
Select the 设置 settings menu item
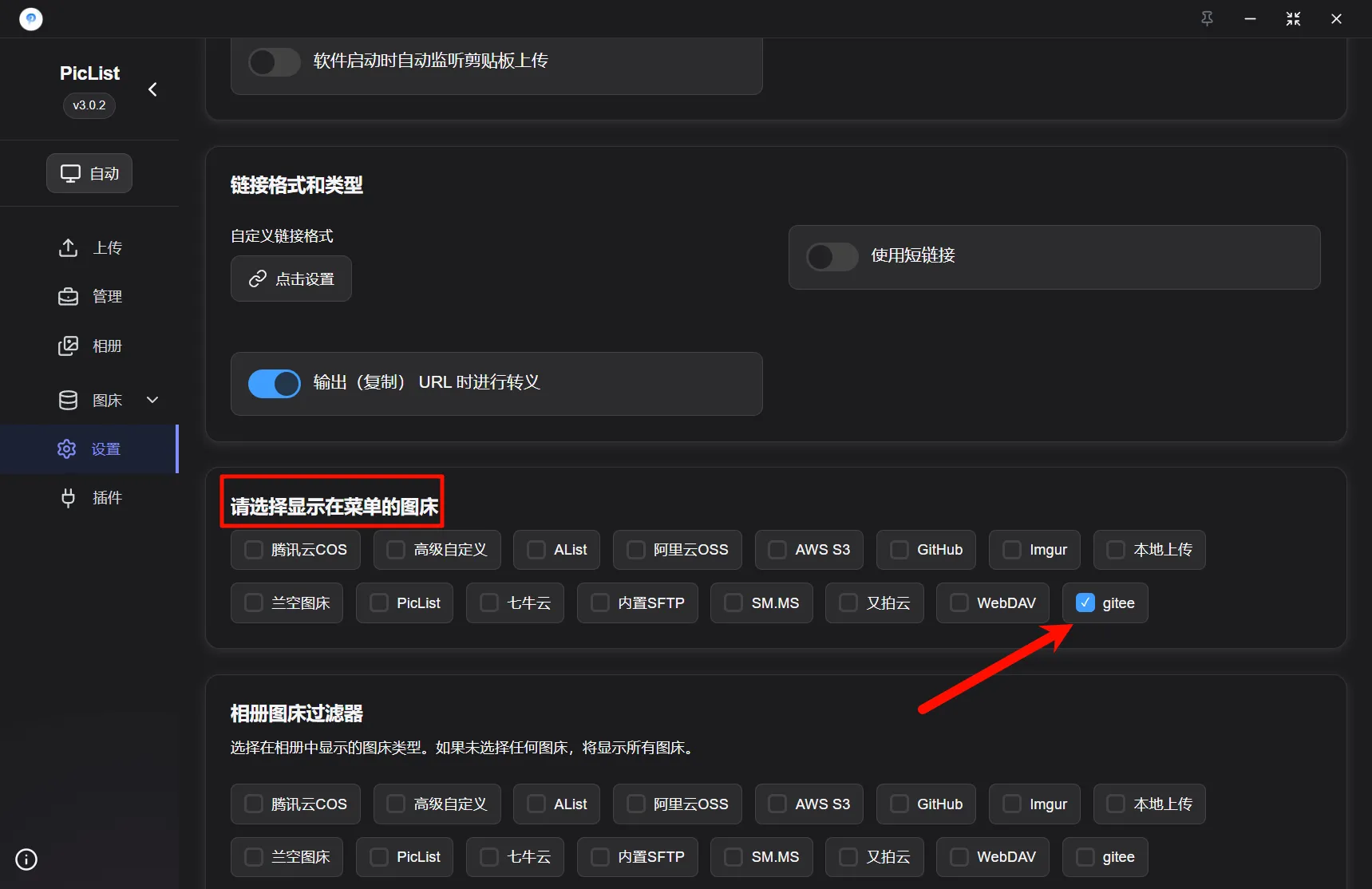click(x=89, y=448)
